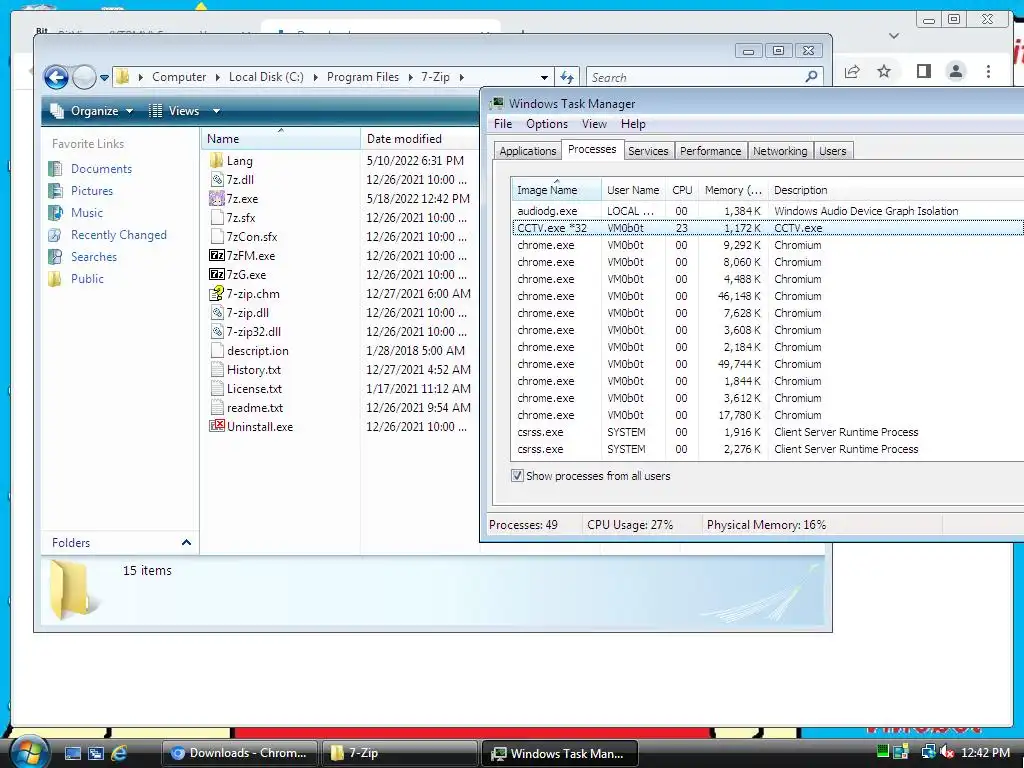Viewport: 1024px width, 768px height.
Task: Switch to the Applications tab
Action: 528,151
